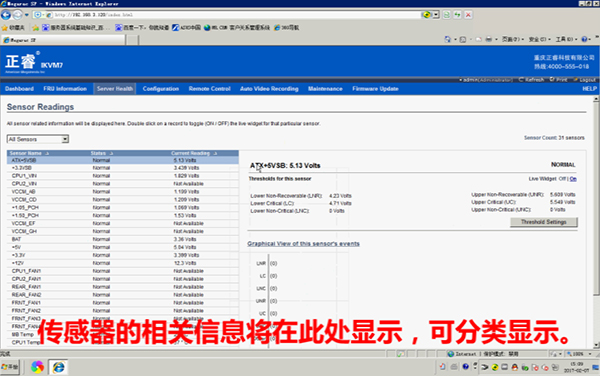Screen dimensions: 600x376
Task: Select the VCCM_AB sensor row
Action: (x=123, y=192)
